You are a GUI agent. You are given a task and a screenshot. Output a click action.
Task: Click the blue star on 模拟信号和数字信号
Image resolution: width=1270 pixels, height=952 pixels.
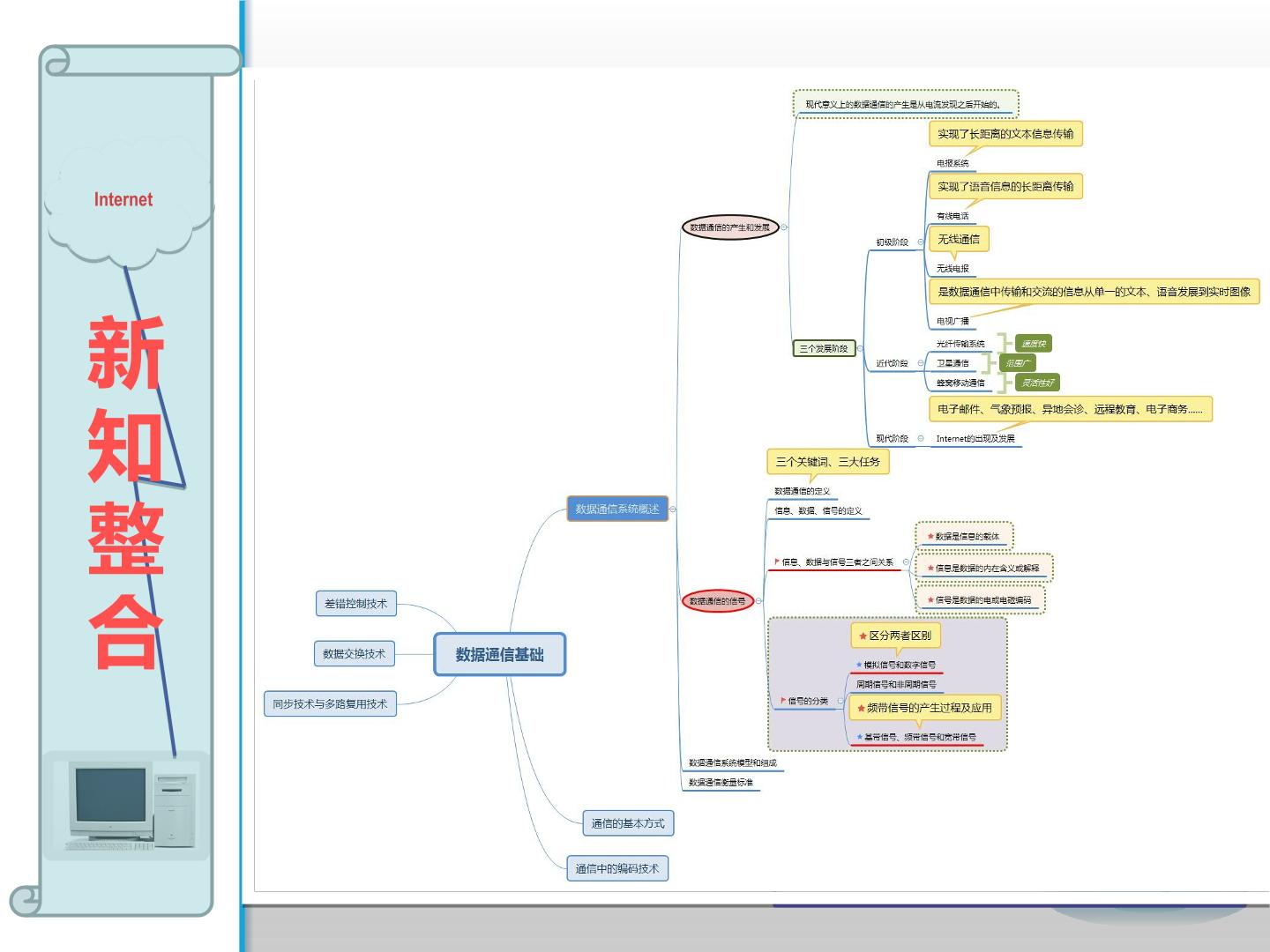(859, 665)
